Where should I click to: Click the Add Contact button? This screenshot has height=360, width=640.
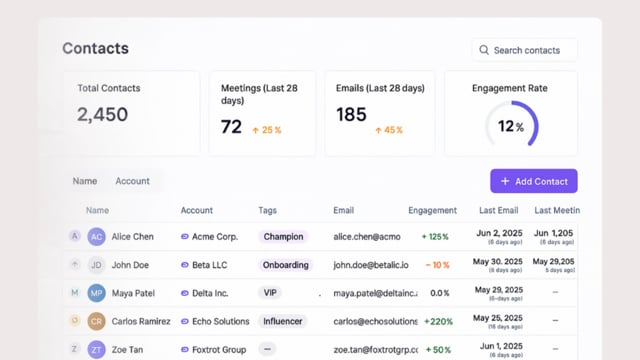point(533,181)
